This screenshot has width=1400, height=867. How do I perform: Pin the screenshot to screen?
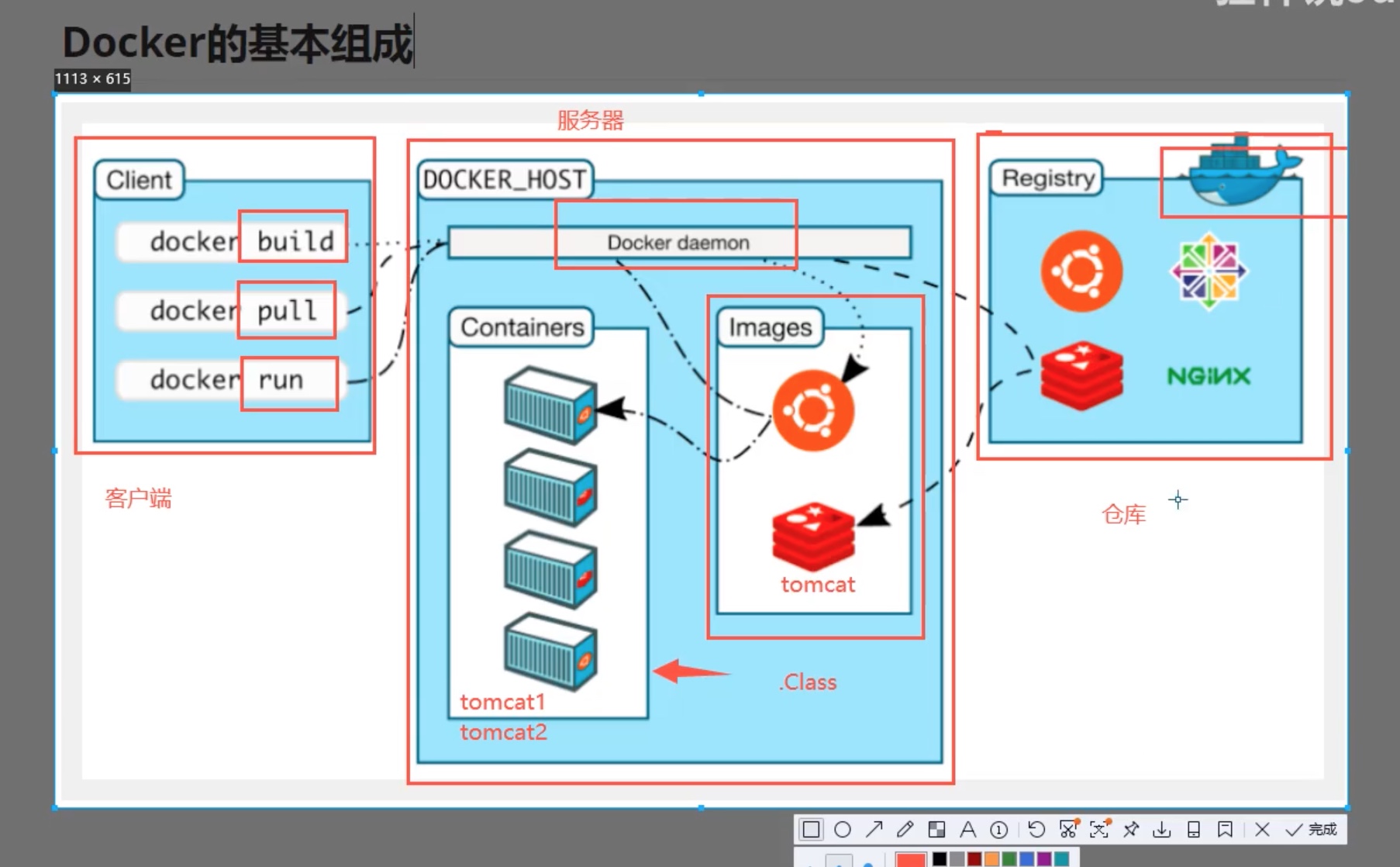1131,830
